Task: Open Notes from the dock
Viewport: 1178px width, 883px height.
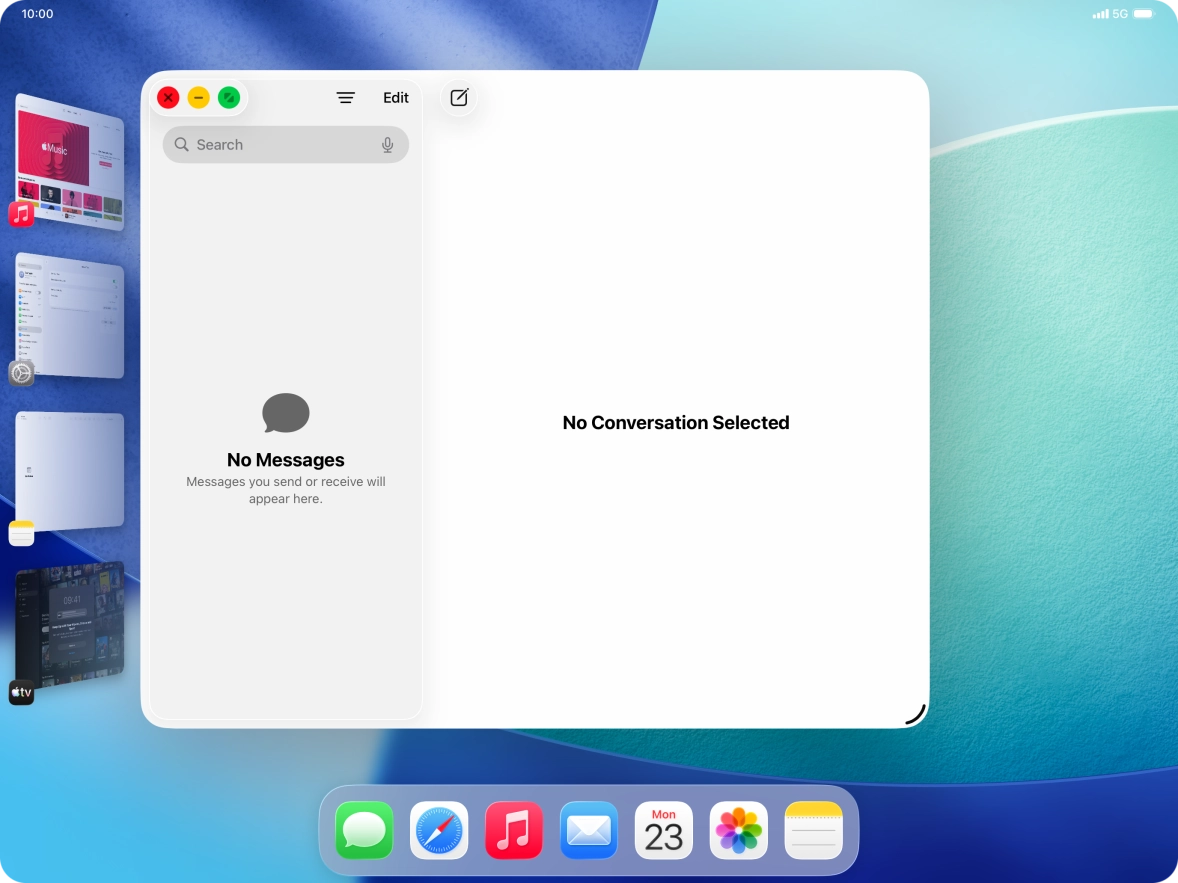Action: (813, 830)
